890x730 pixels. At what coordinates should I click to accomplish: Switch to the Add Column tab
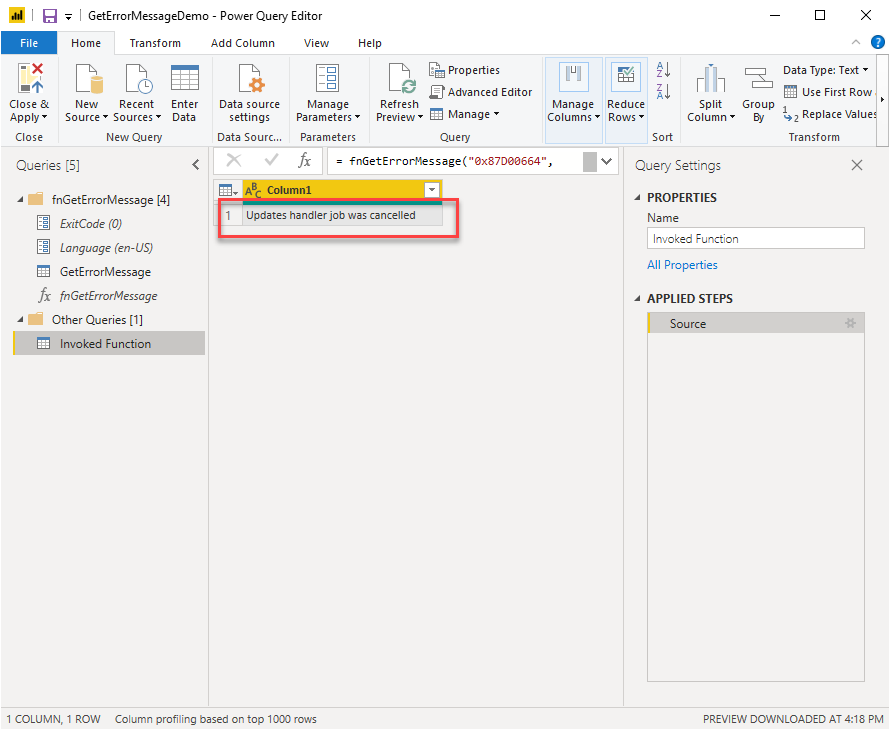pos(243,43)
